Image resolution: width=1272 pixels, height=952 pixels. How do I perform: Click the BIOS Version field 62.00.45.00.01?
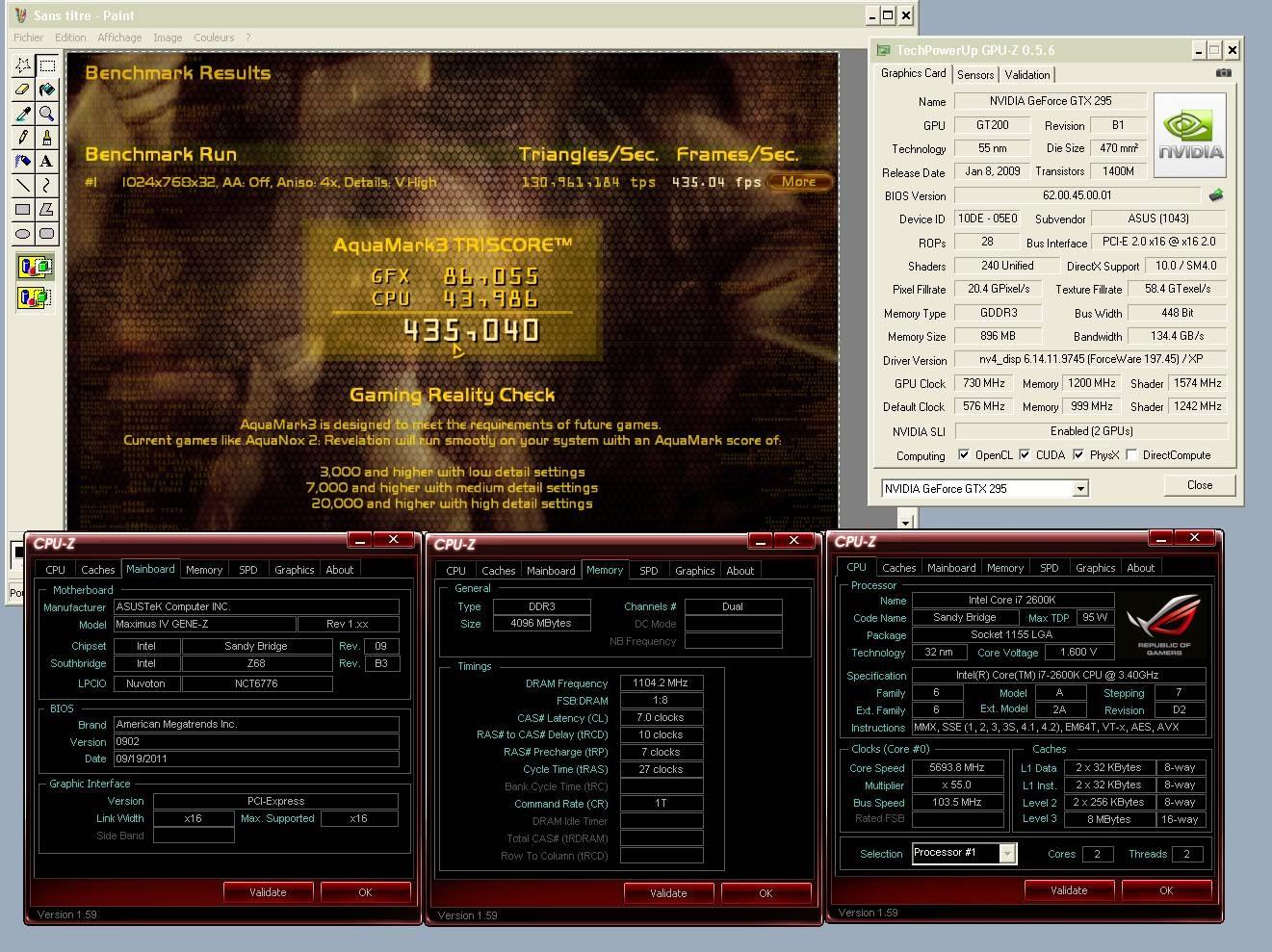tap(1077, 195)
